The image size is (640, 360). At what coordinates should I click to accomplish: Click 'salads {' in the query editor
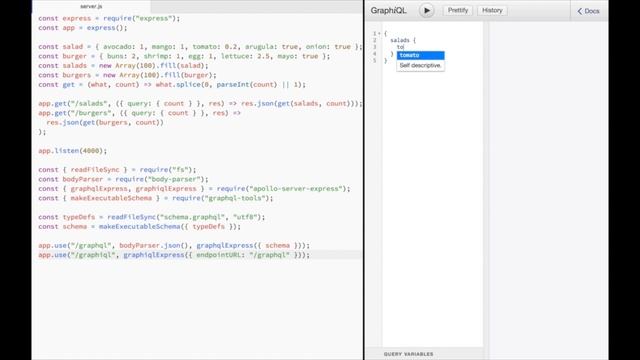click(403, 40)
